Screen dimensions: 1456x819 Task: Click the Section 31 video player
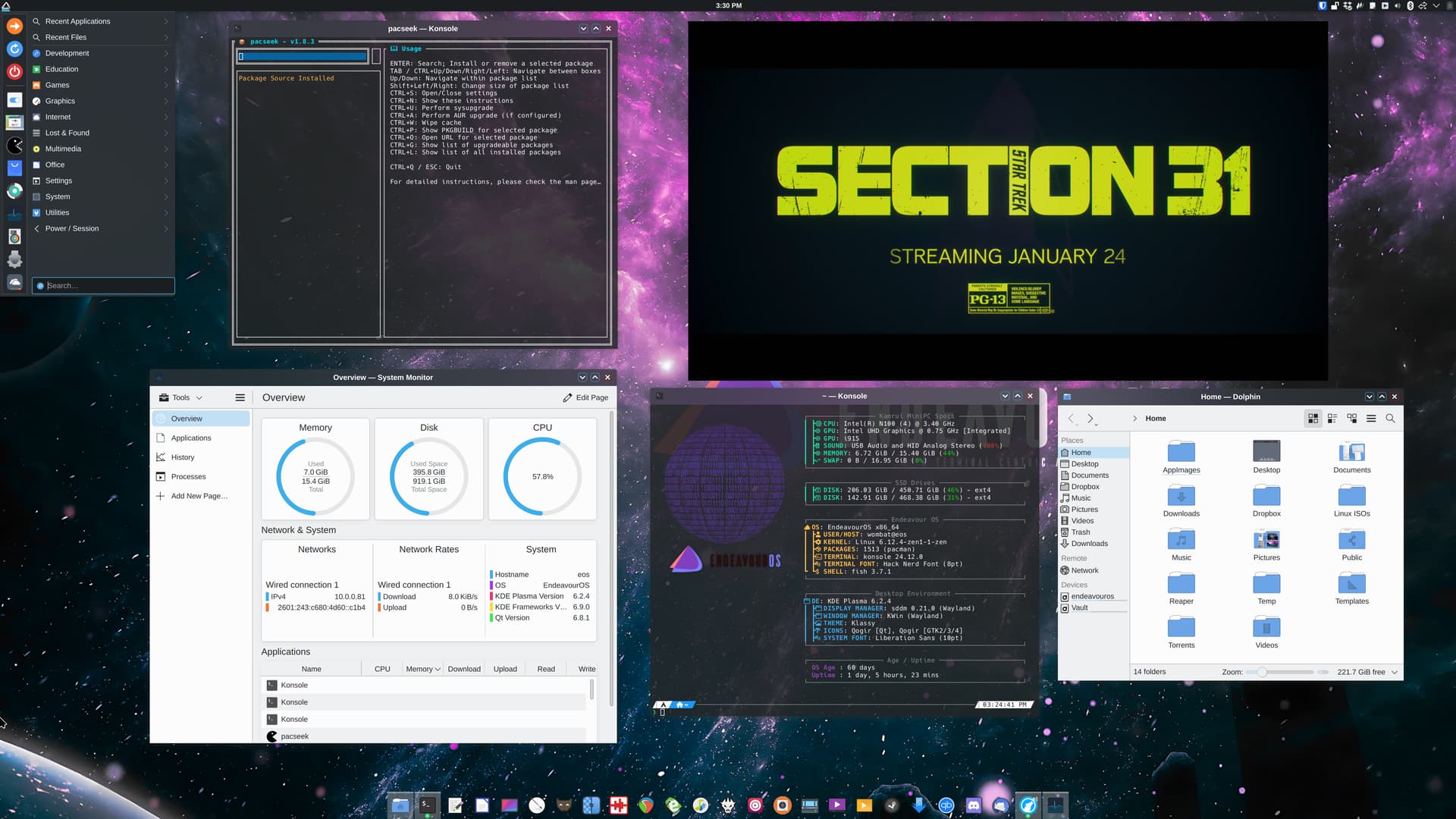tap(1007, 201)
